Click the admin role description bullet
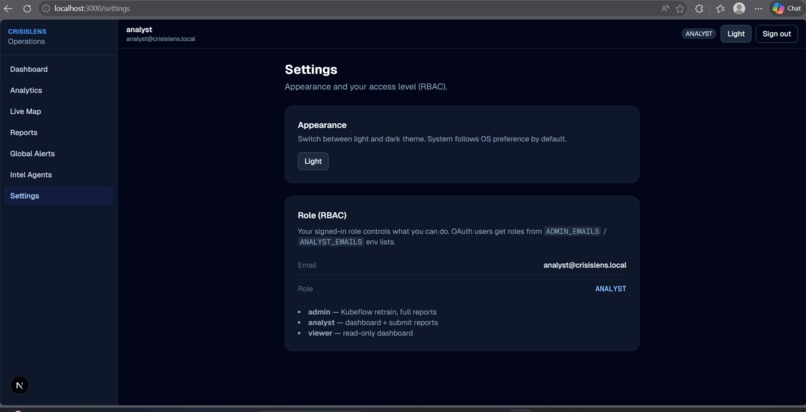The image size is (806, 412). pos(372,312)
